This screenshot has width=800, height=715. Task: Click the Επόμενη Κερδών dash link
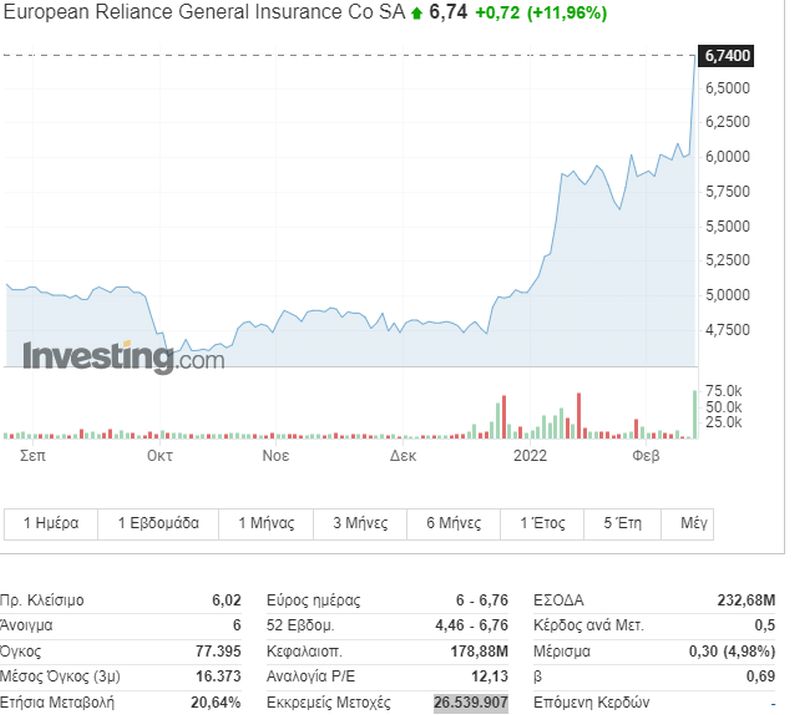click(x=773, y=704)
